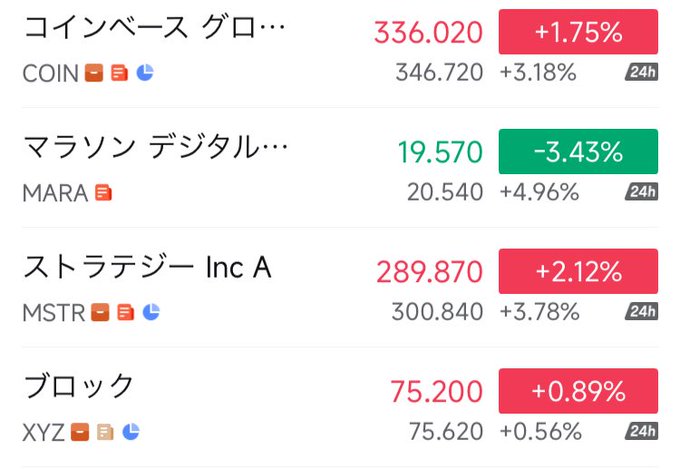Tap the document icon next to COIN
680x469 pixels.
click(x=119, y=73)
